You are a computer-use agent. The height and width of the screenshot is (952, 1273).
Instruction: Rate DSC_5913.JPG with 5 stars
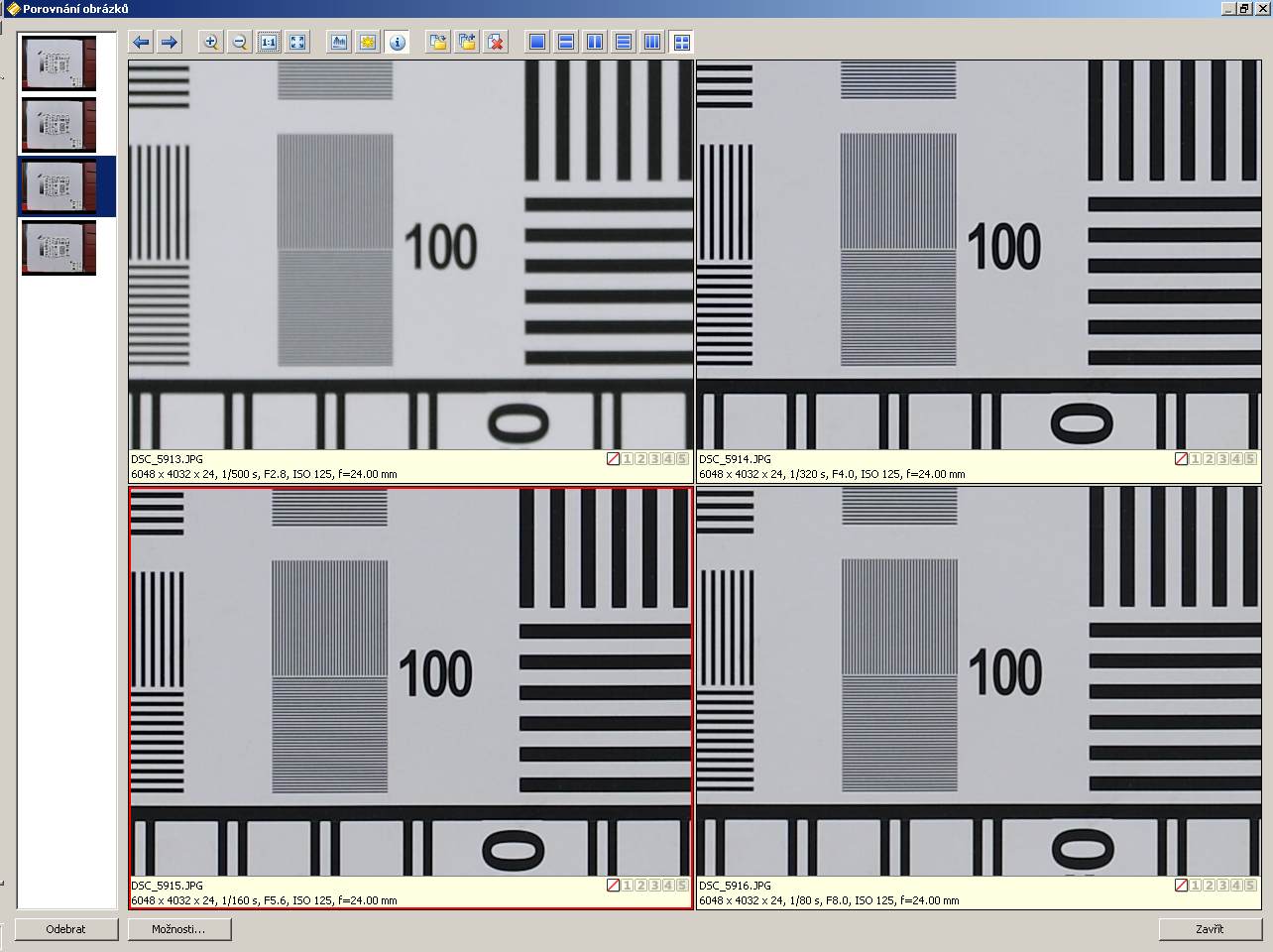pos(682,459)
